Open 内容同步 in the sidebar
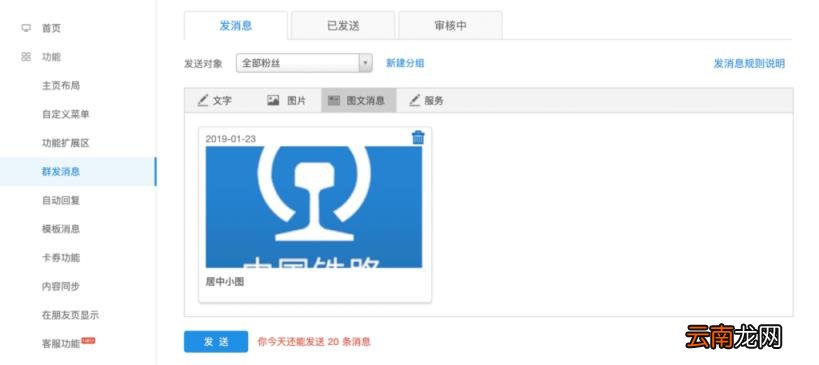 (61, 286)
